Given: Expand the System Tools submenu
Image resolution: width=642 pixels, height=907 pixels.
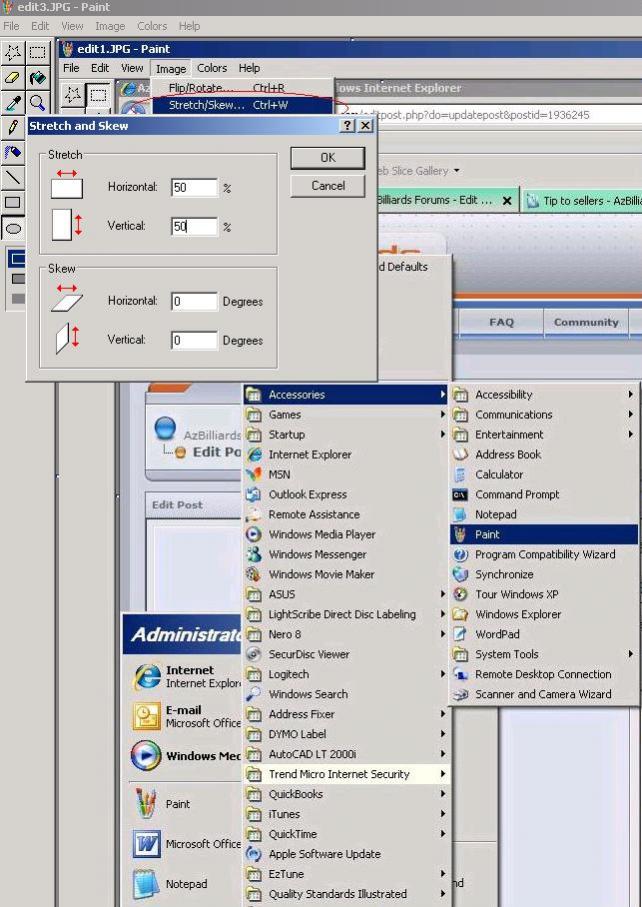Looking at the screenshot, I should pos(544,654).
